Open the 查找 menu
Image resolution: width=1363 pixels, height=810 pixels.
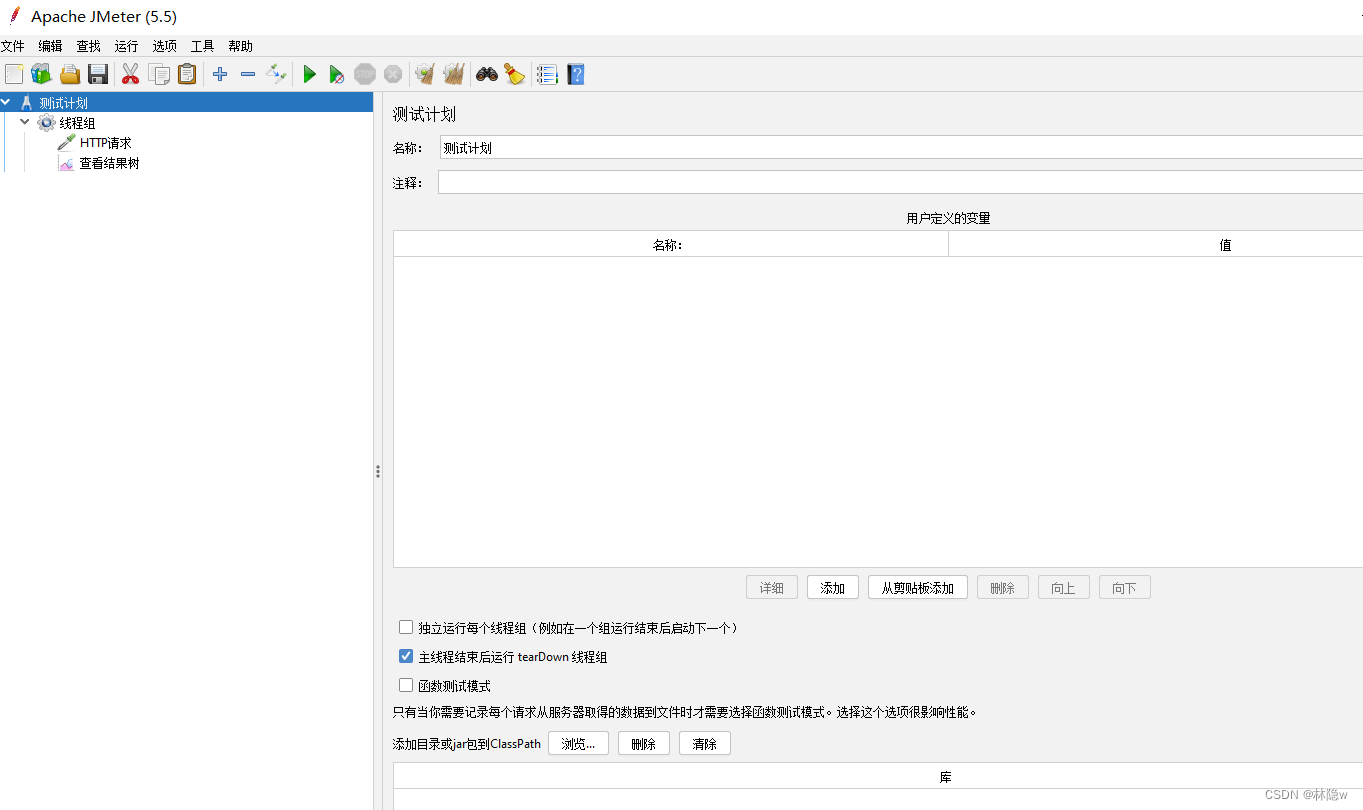tap(88, 46)
